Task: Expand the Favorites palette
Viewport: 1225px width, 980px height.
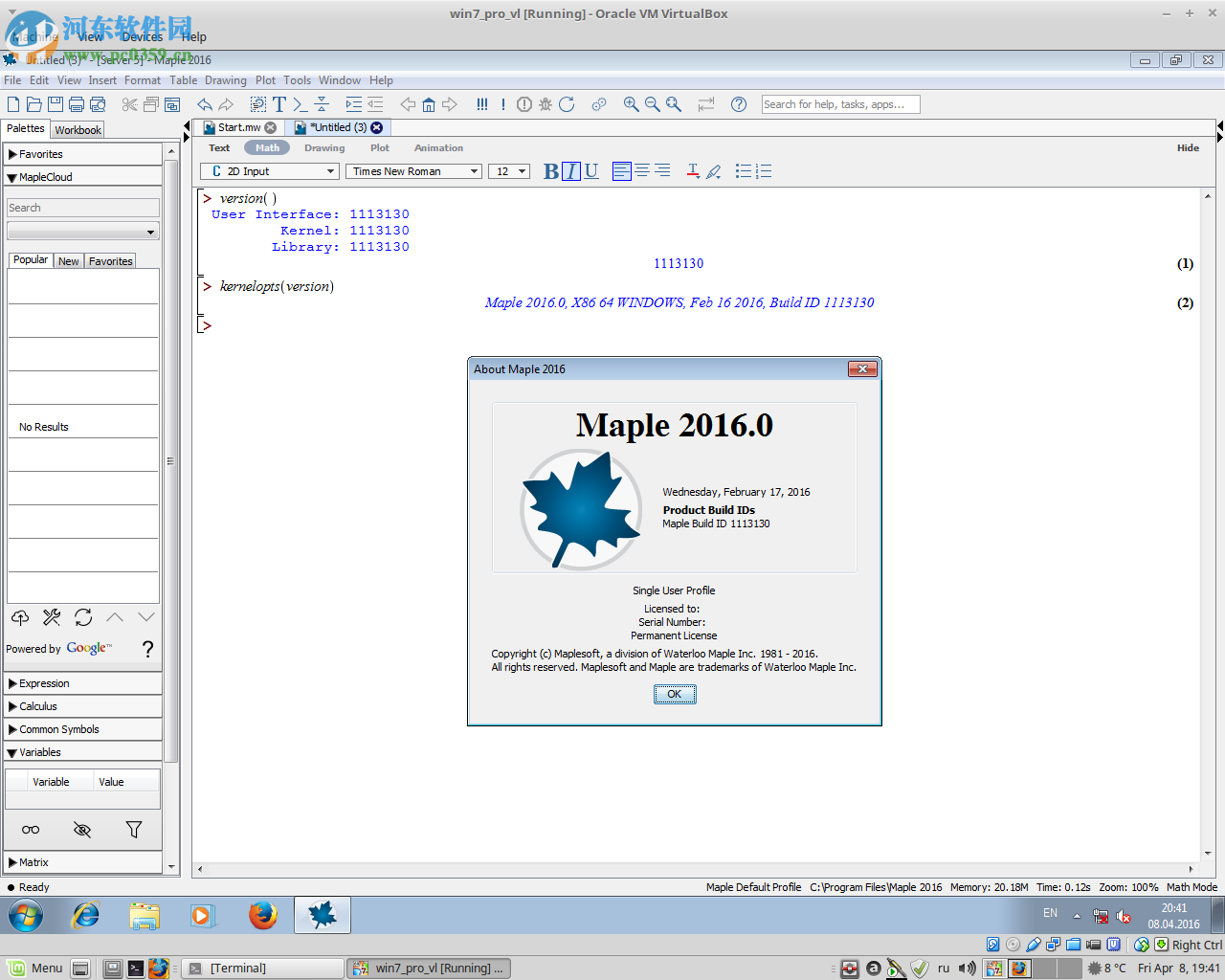Action: tap(83, 154)
